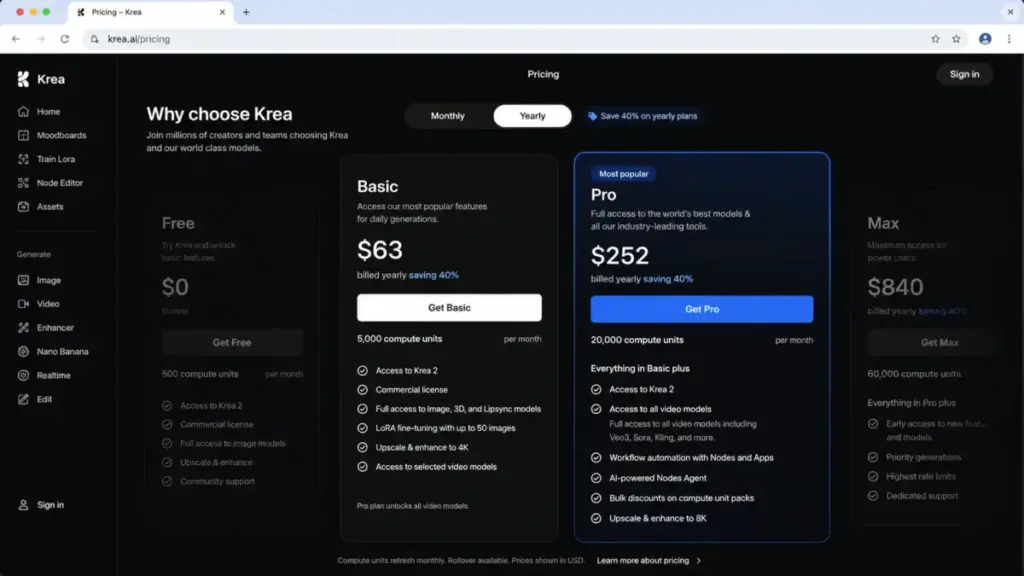Click Bulk discounts on compute unit packs
The height and width of the screenshot is (576, 1024).
coord(681,498)
